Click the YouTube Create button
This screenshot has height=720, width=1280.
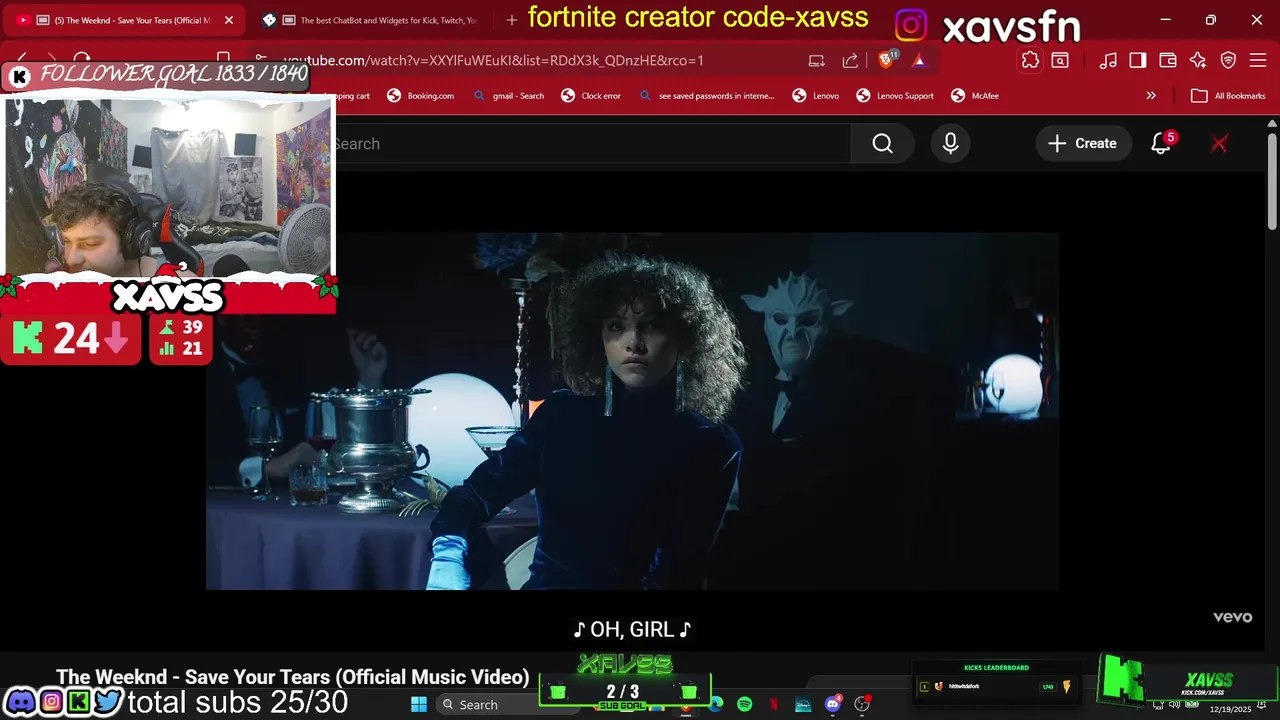[1082, 143]
